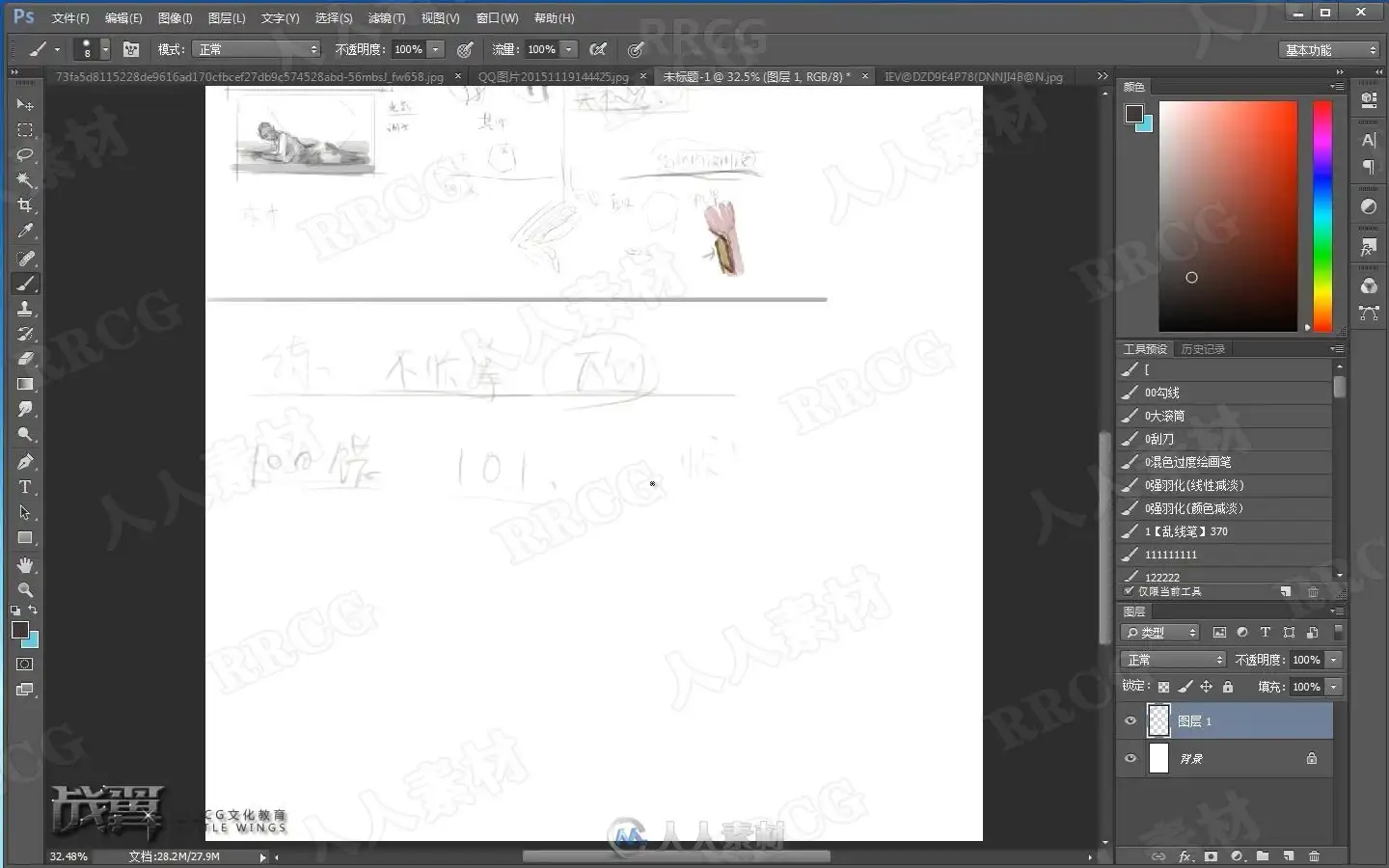
Task: Select the Horizontal Type tool
Action: tap(25, 487)
